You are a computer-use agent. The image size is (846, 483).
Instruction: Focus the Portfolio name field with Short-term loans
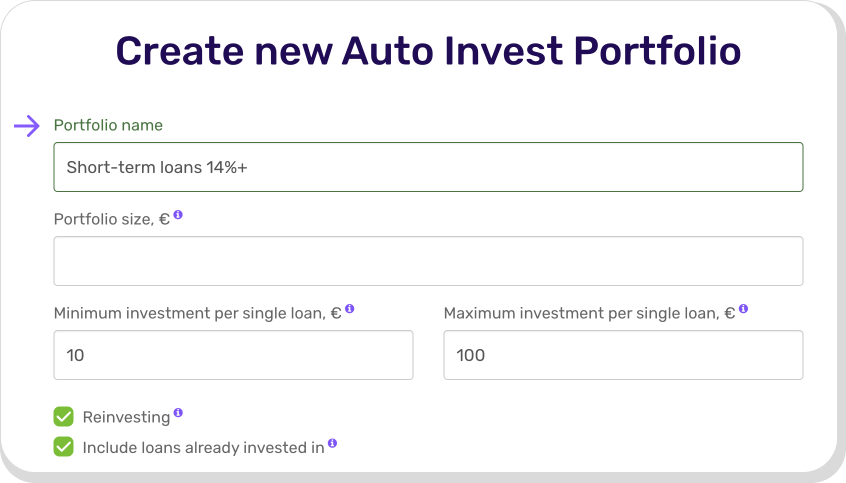428,167
